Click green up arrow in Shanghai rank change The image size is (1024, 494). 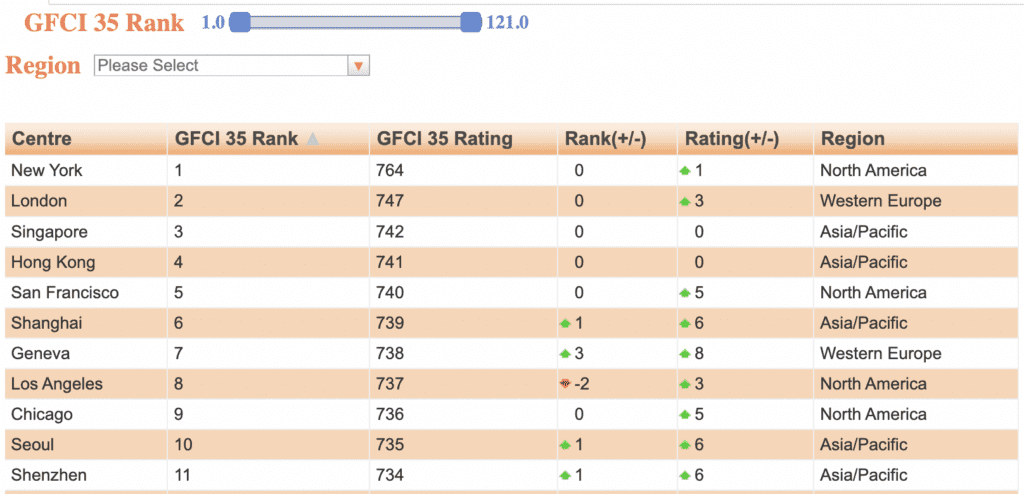[565, 323]
